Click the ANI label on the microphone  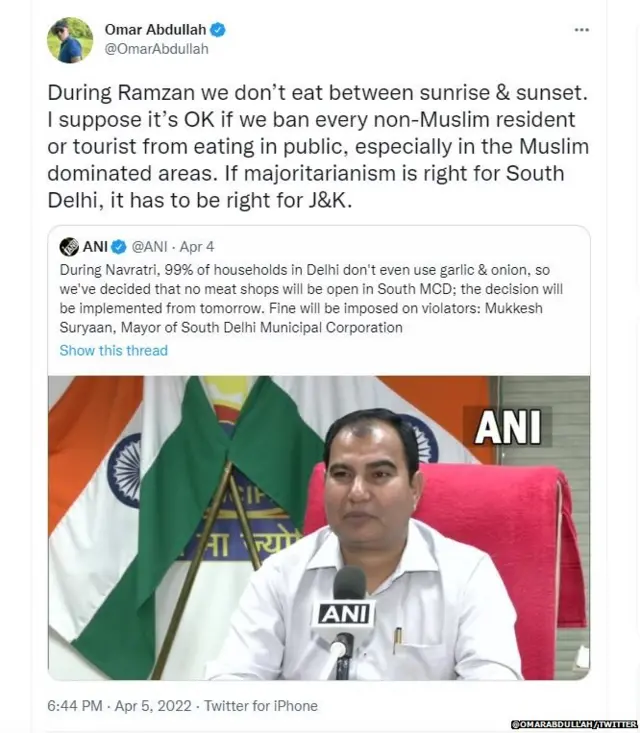[x=343, y=614]
